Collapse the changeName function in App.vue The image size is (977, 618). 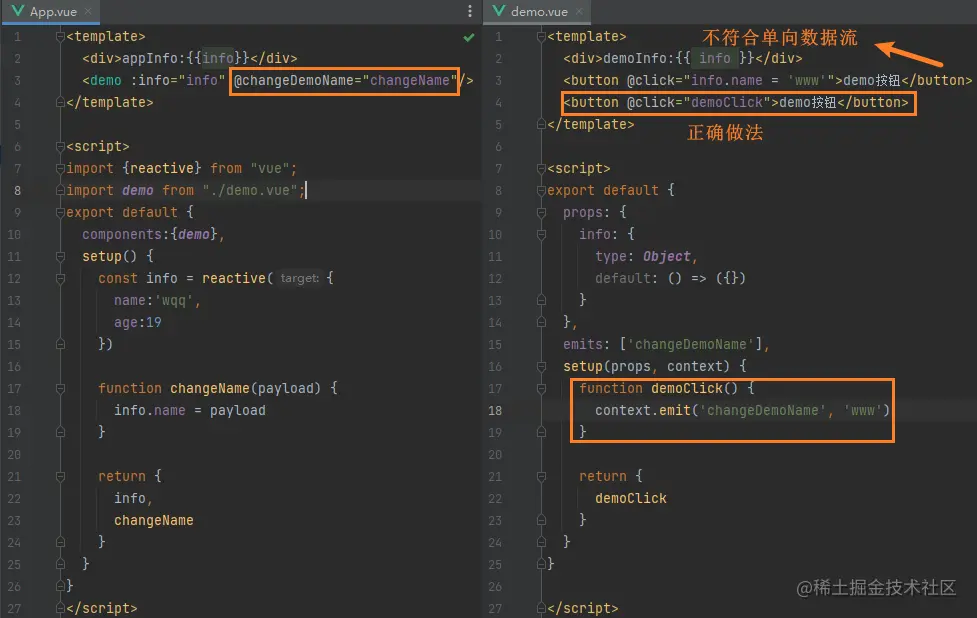click(x=60, y=388)
